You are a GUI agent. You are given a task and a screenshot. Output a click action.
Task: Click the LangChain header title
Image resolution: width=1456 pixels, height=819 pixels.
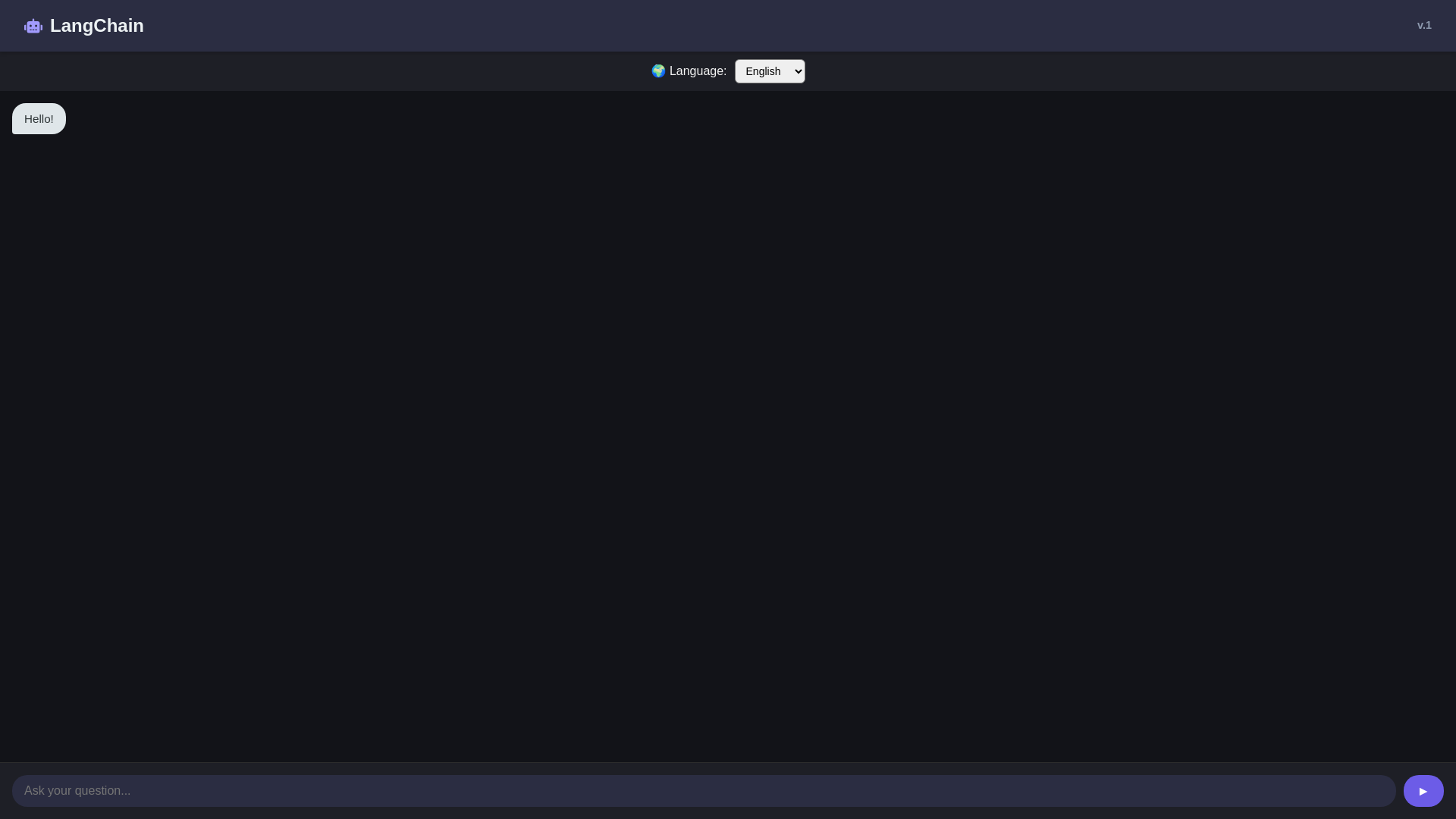pos(97,26)
